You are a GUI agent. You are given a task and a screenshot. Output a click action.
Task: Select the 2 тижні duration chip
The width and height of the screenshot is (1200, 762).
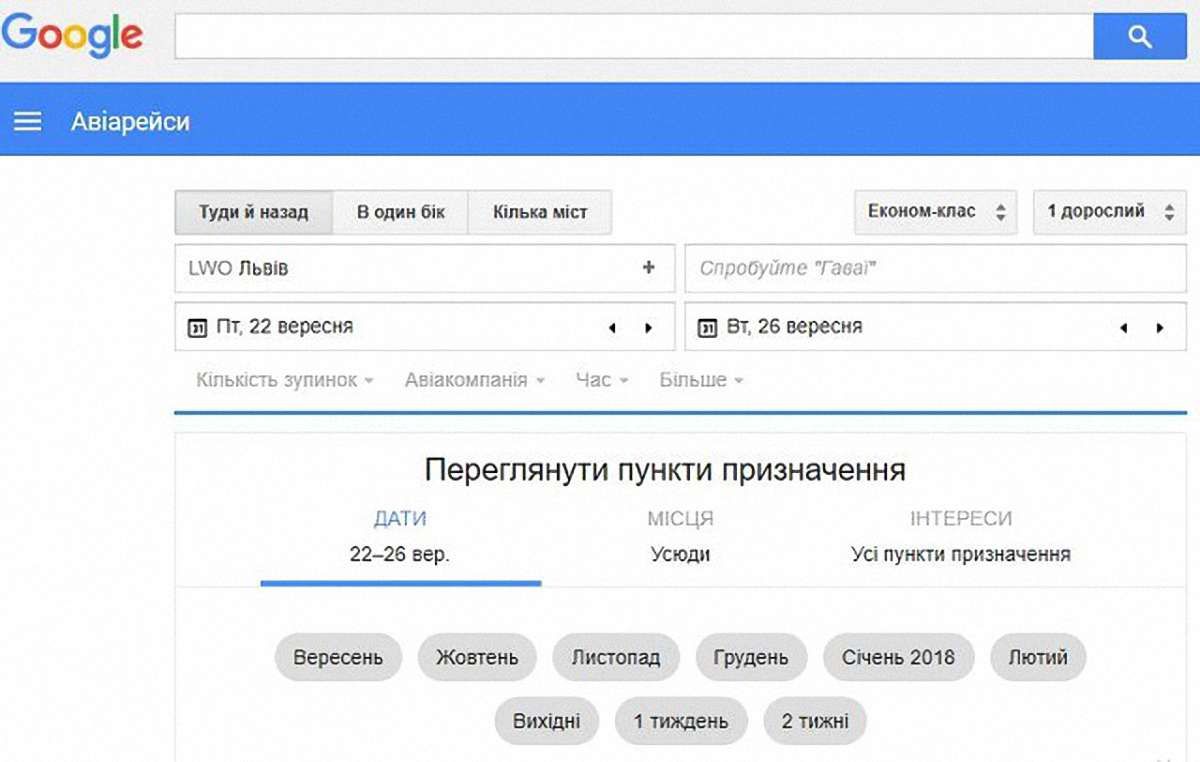point(815,721)
